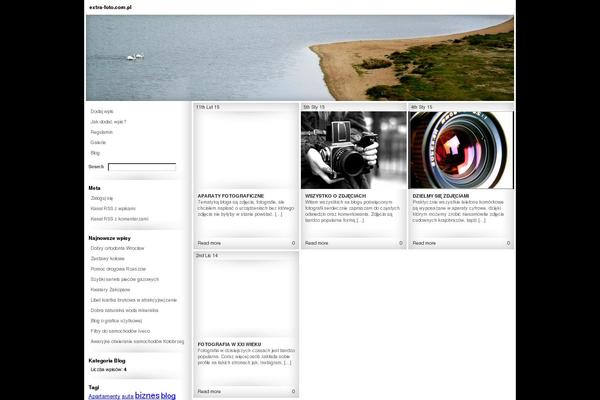Open 'Kanał RSS z wpisami' feed link
600x400 pixels.
tap(113, 209)
